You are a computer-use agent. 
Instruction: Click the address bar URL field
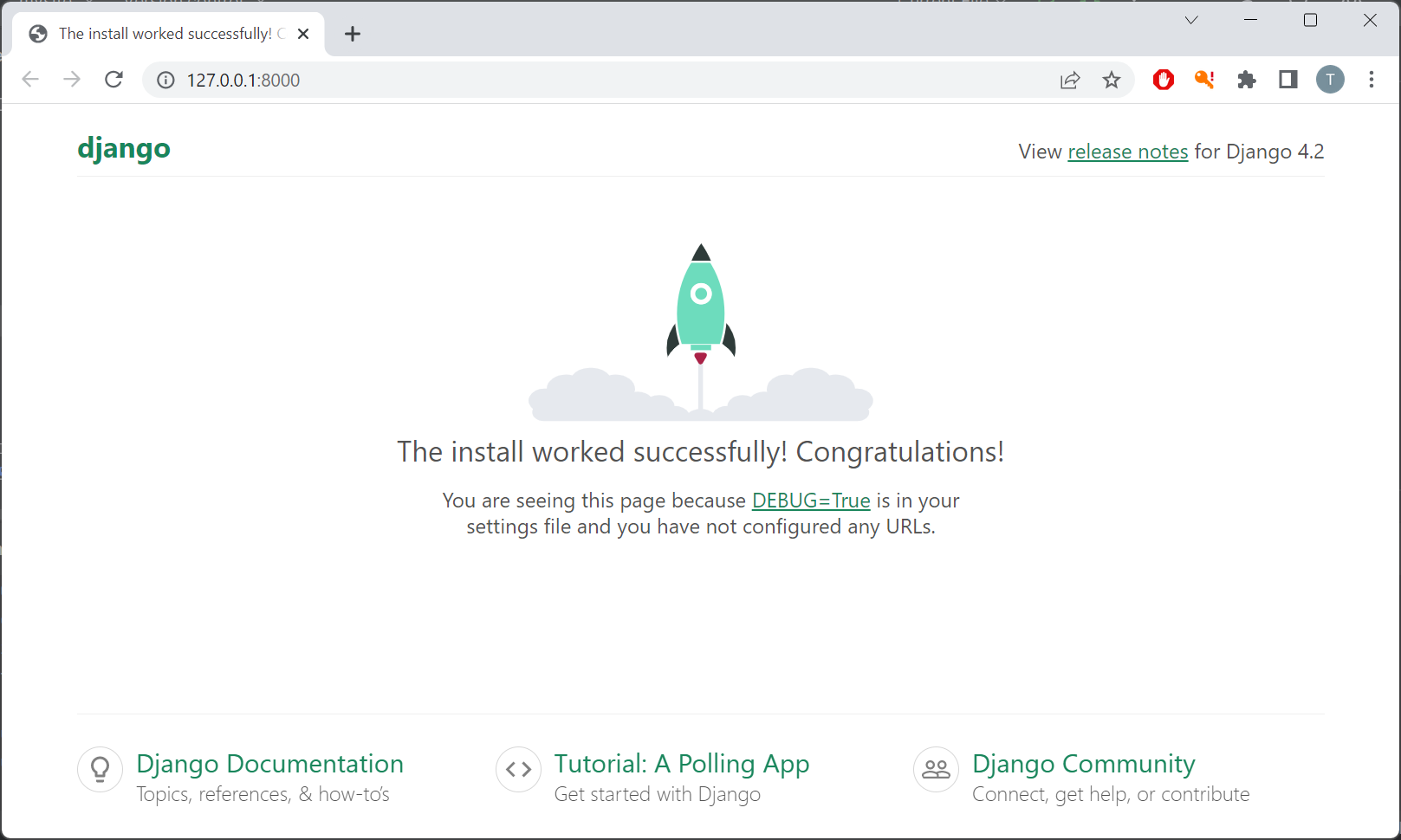click(606, 81)
